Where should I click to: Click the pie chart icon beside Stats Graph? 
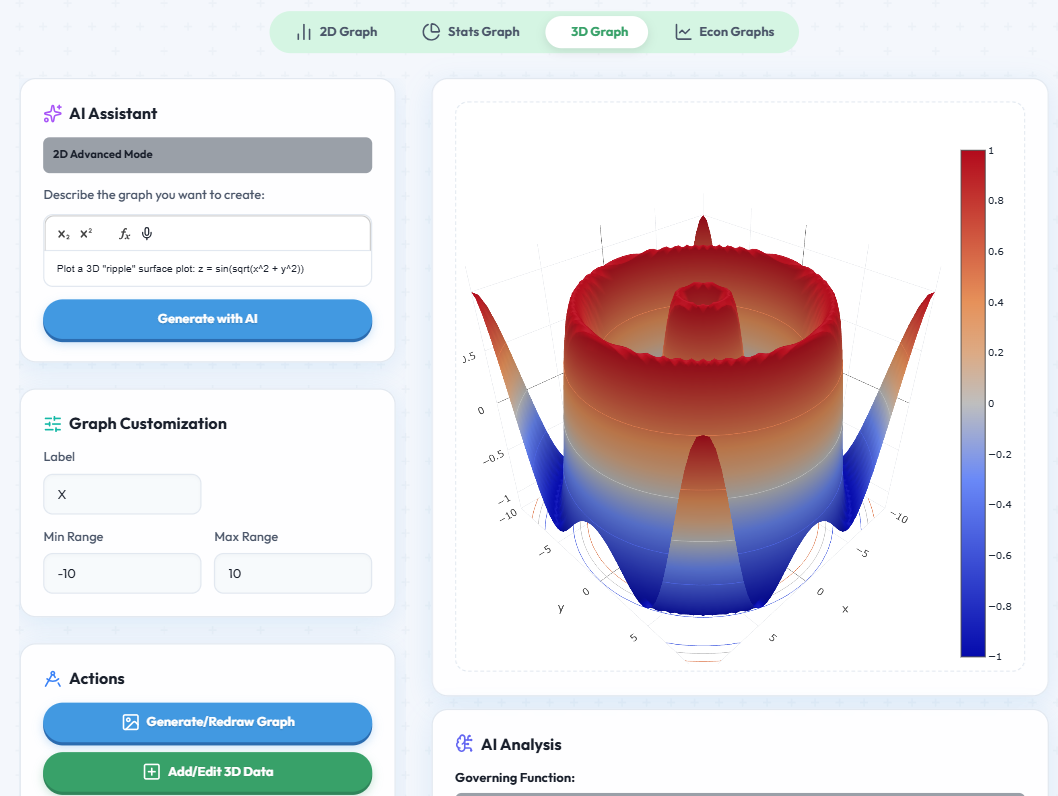(x=434, y=31)
